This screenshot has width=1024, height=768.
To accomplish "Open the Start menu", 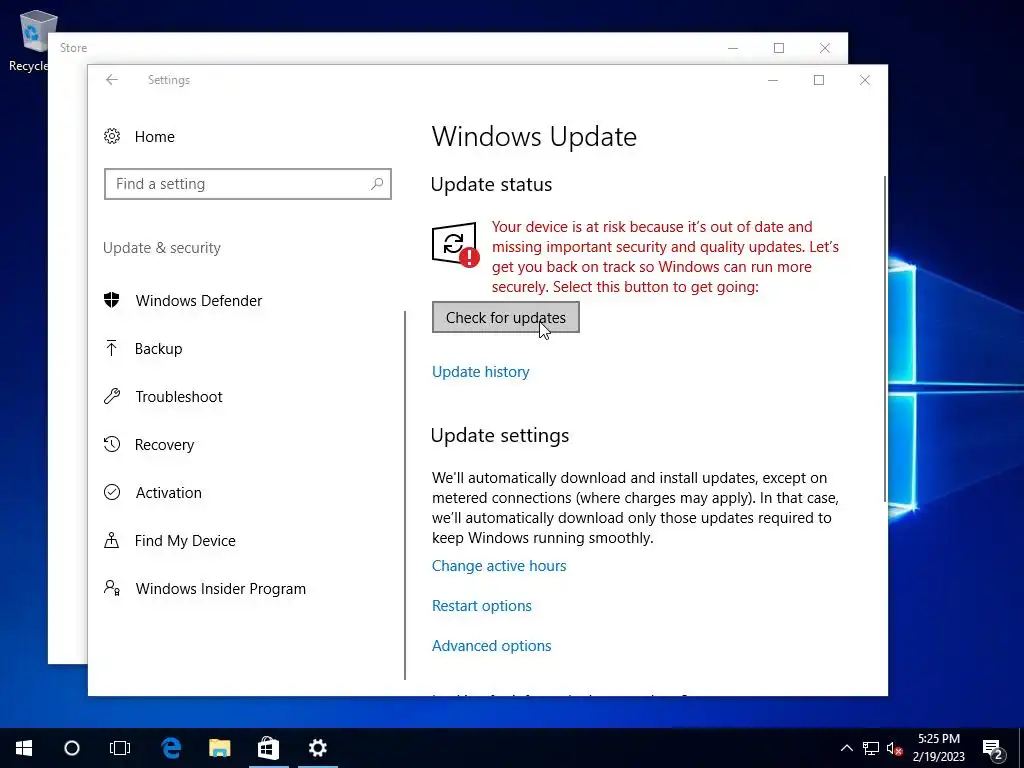I will [x=24, y=748].
